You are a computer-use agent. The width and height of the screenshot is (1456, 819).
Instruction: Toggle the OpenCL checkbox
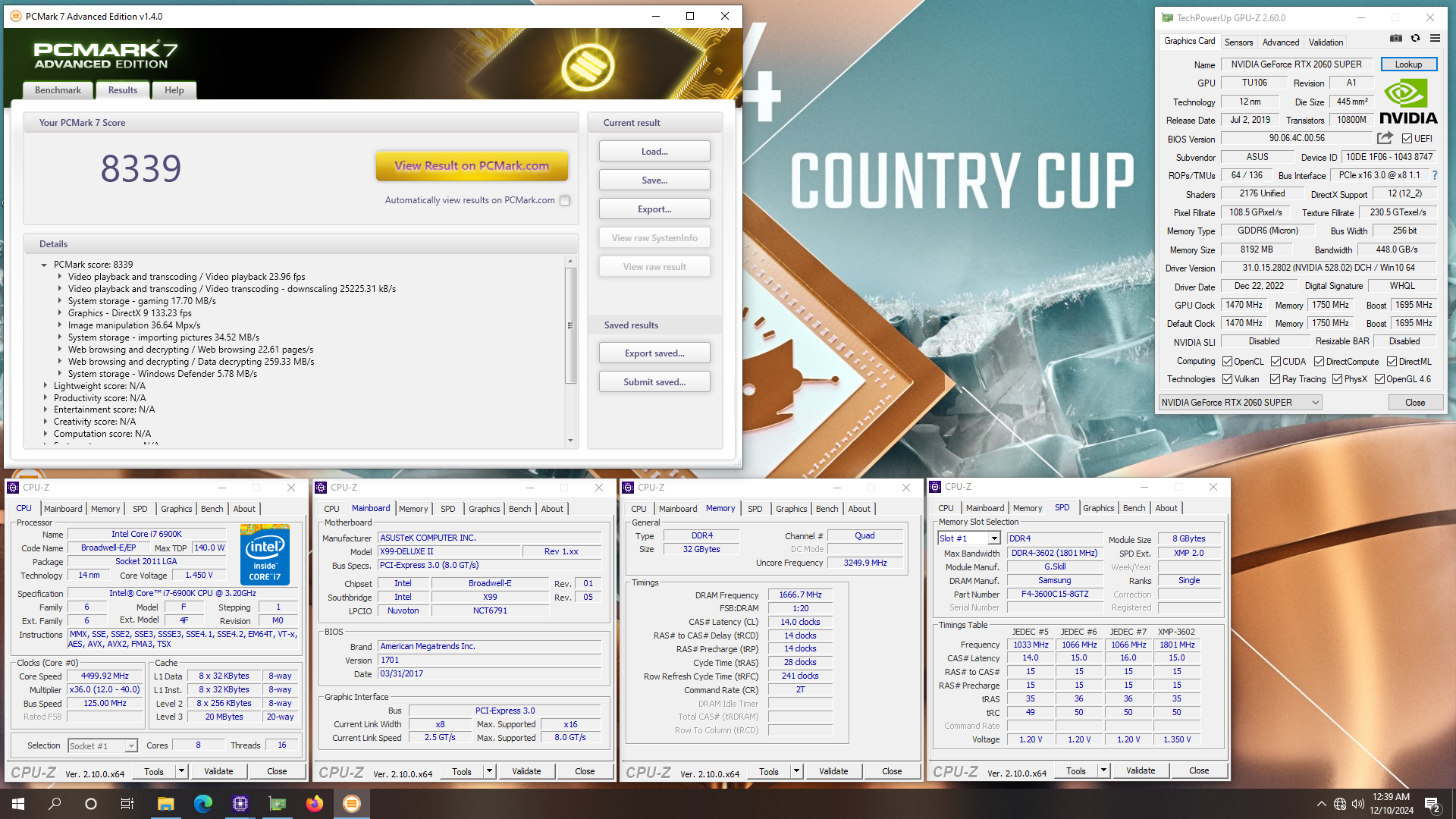[x=1228, y=362]
